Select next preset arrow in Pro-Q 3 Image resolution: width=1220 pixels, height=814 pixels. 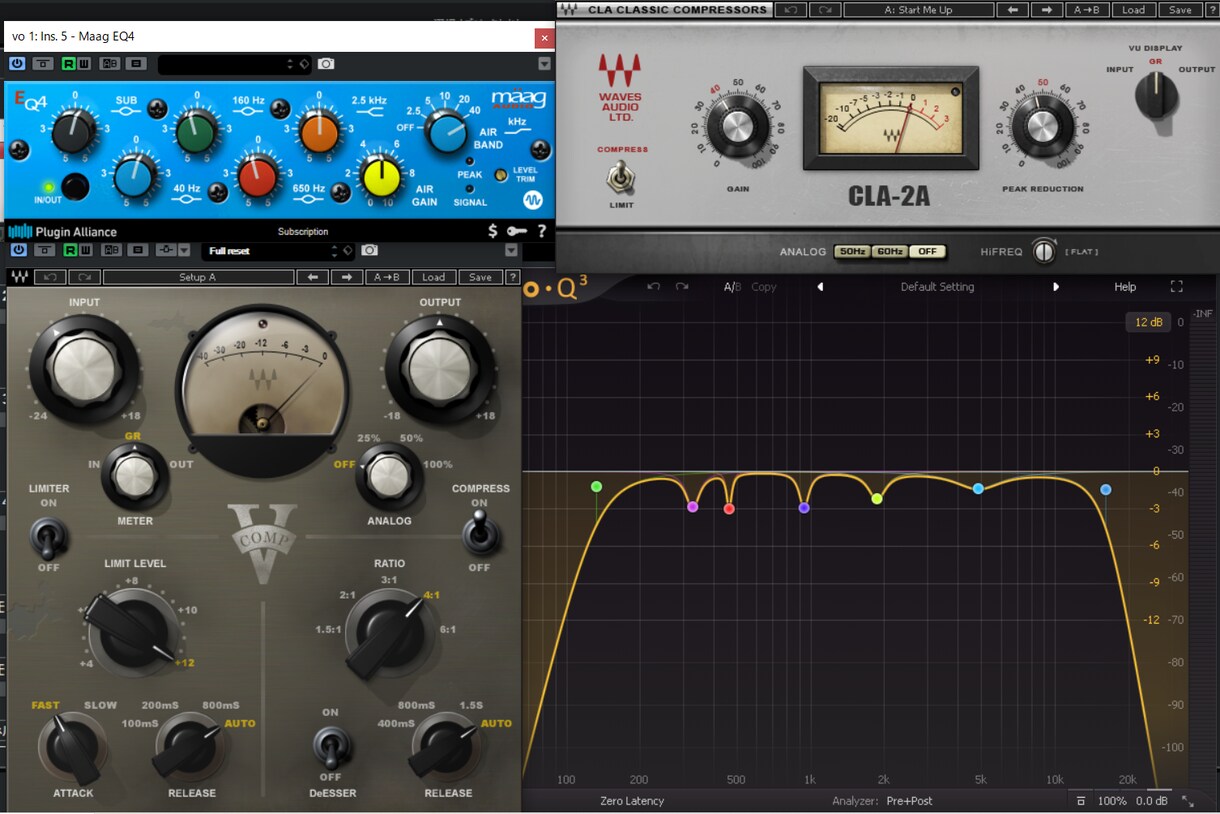pos(1055,287)
